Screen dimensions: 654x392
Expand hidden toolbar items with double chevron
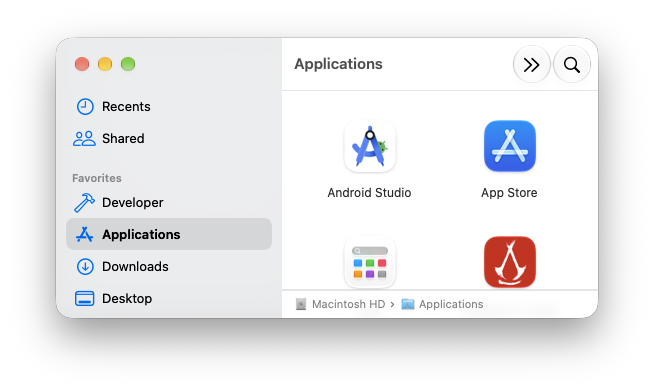tap(531, 65)
